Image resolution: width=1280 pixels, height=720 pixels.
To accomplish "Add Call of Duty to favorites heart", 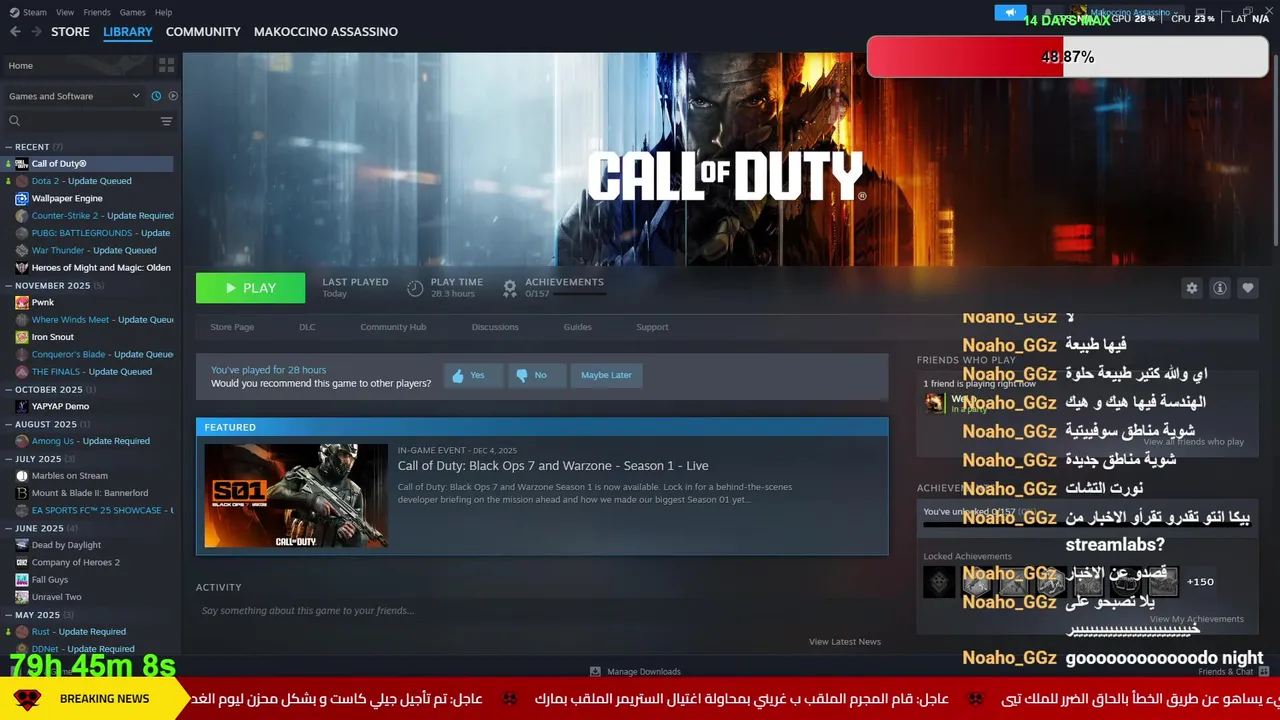I will 1247,288.
